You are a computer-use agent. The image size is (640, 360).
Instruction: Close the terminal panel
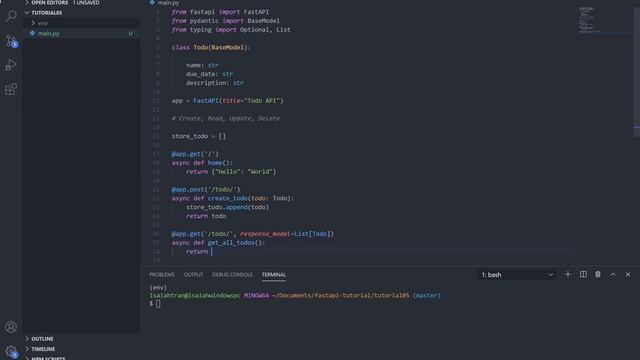tap(628, 275)
